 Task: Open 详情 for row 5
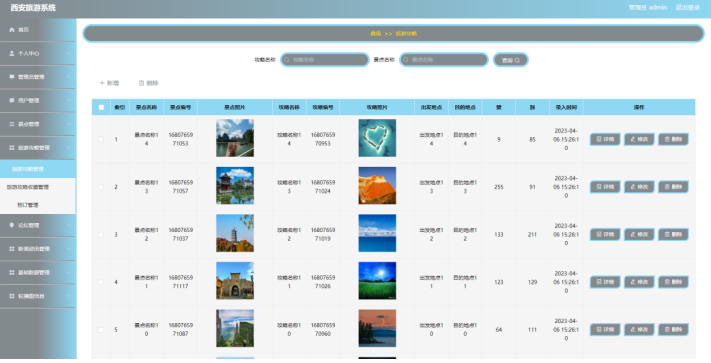pyautogui.click(x=605, y=329)
